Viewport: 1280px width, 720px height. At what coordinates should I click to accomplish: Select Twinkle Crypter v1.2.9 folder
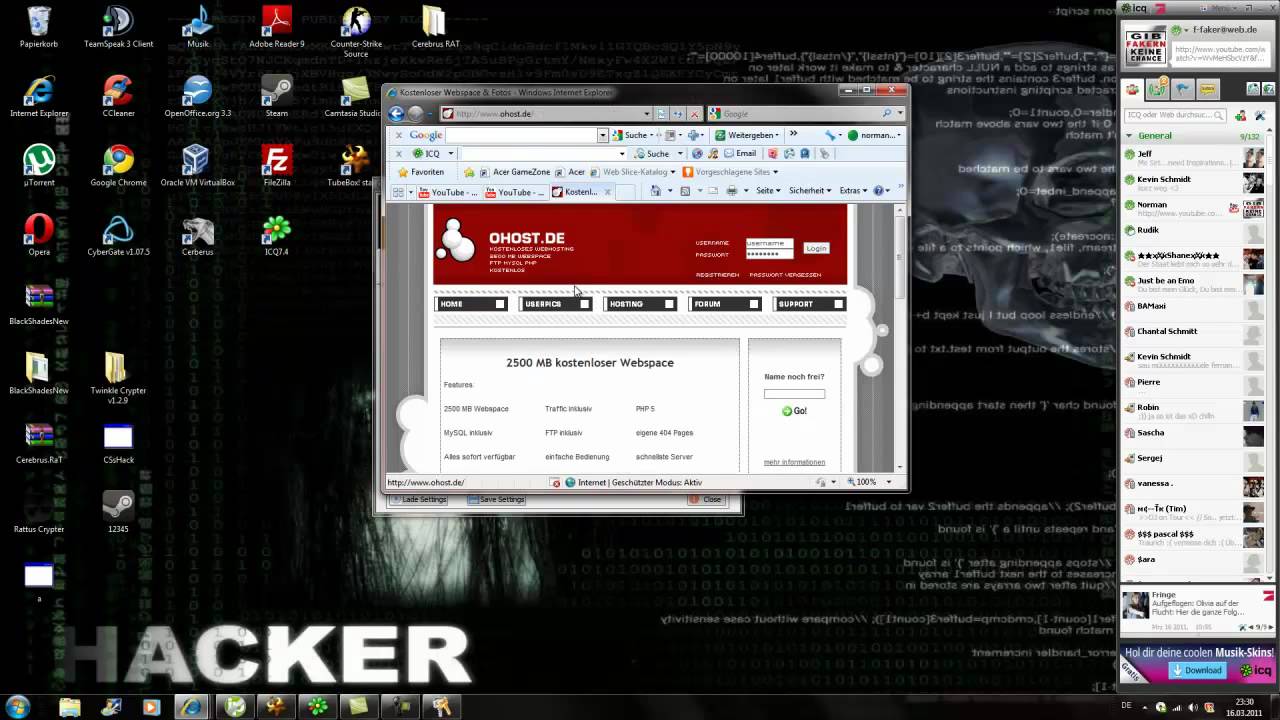[118, 378]
